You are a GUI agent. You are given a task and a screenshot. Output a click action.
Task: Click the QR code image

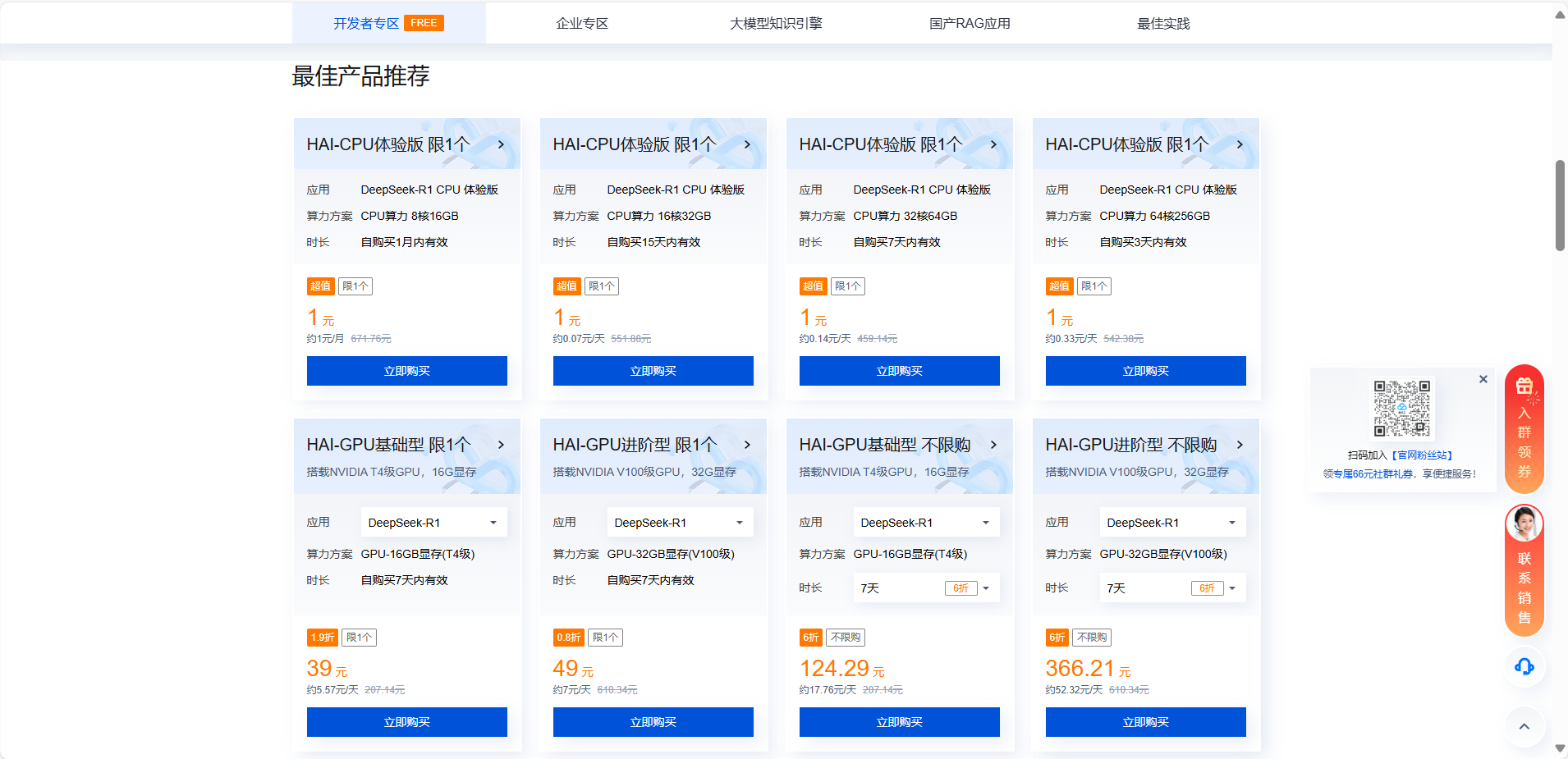pos(1402,408)
